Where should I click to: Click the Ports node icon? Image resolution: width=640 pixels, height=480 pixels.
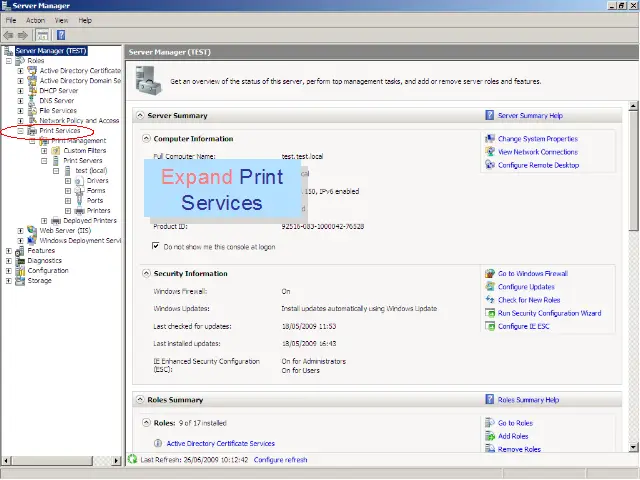(x=80, y=201)
